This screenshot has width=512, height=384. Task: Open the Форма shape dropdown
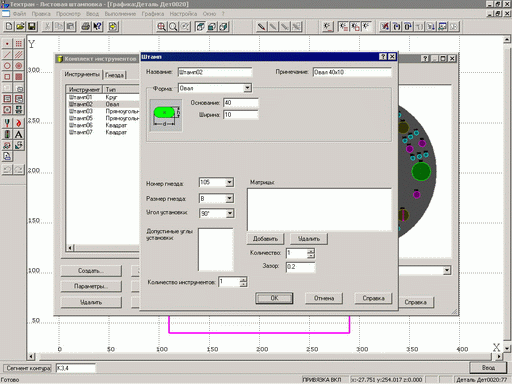(x=247, y=88)
